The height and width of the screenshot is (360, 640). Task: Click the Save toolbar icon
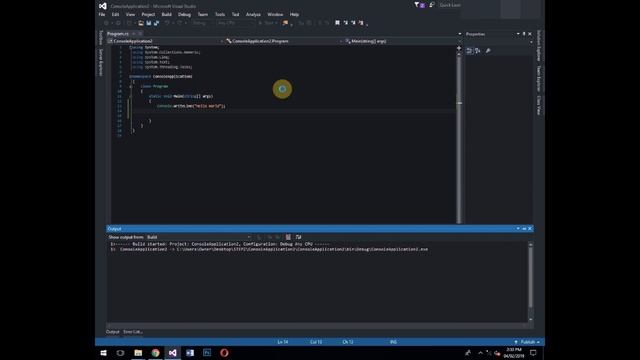pyautogui.click(x=149, y=23)
